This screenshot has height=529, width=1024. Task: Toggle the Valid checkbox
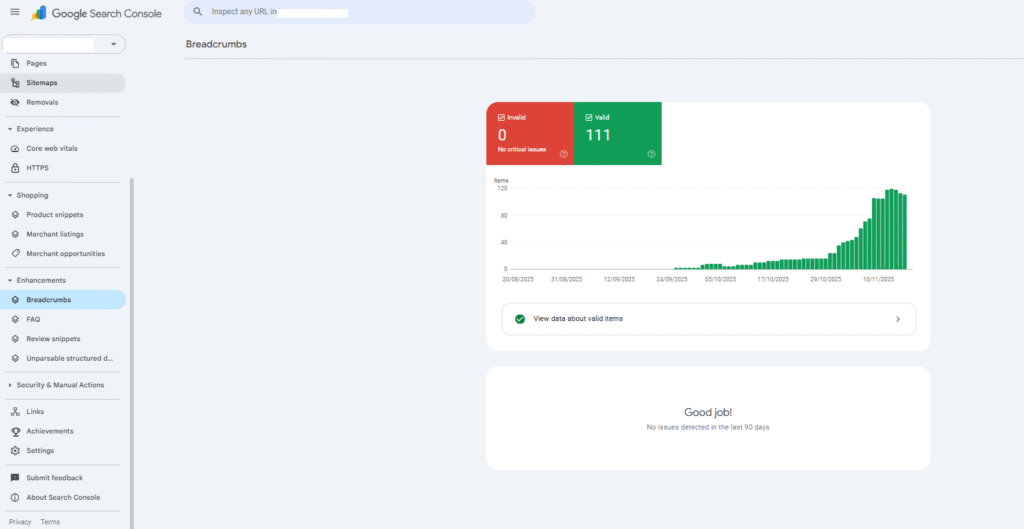589,117
